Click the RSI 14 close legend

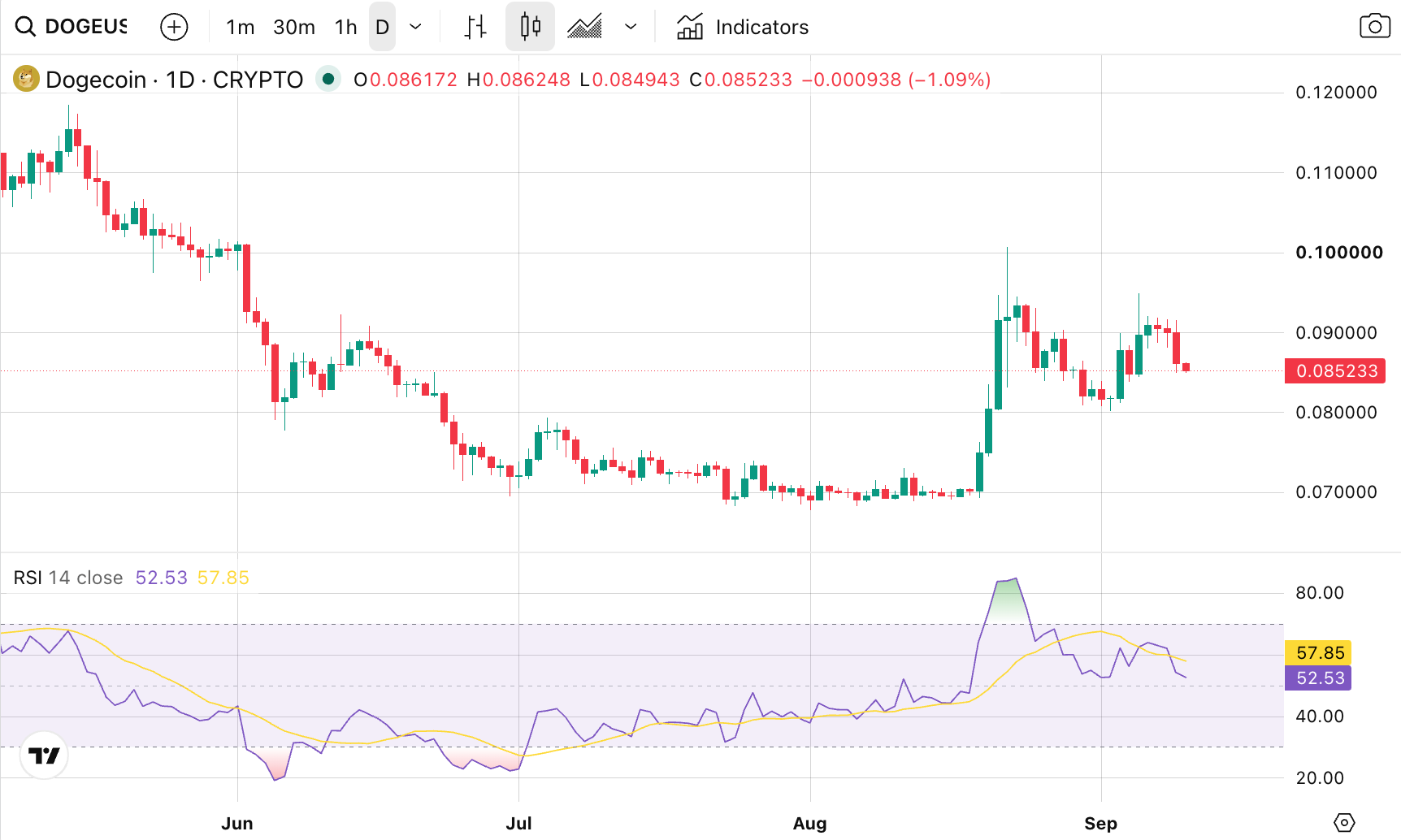(x=68, y=578)
